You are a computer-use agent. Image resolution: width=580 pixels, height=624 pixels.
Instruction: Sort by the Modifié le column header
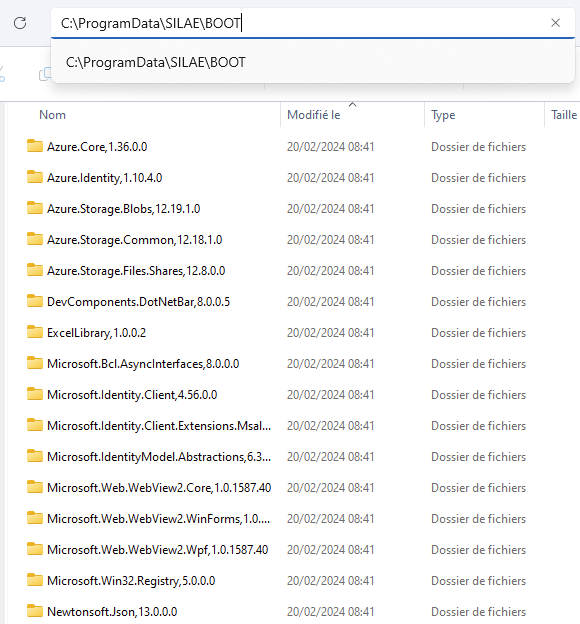[x=314, y=115]
